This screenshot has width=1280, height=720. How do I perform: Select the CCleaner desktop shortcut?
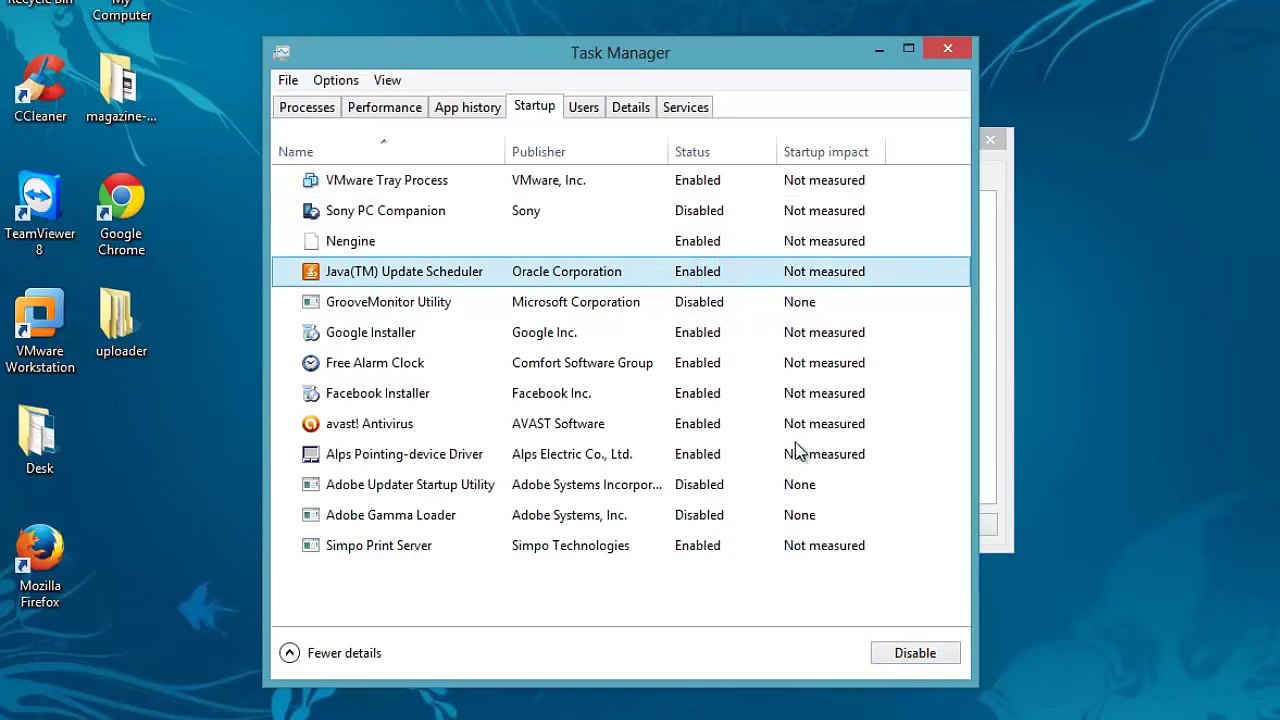click(x=40, y=90)
